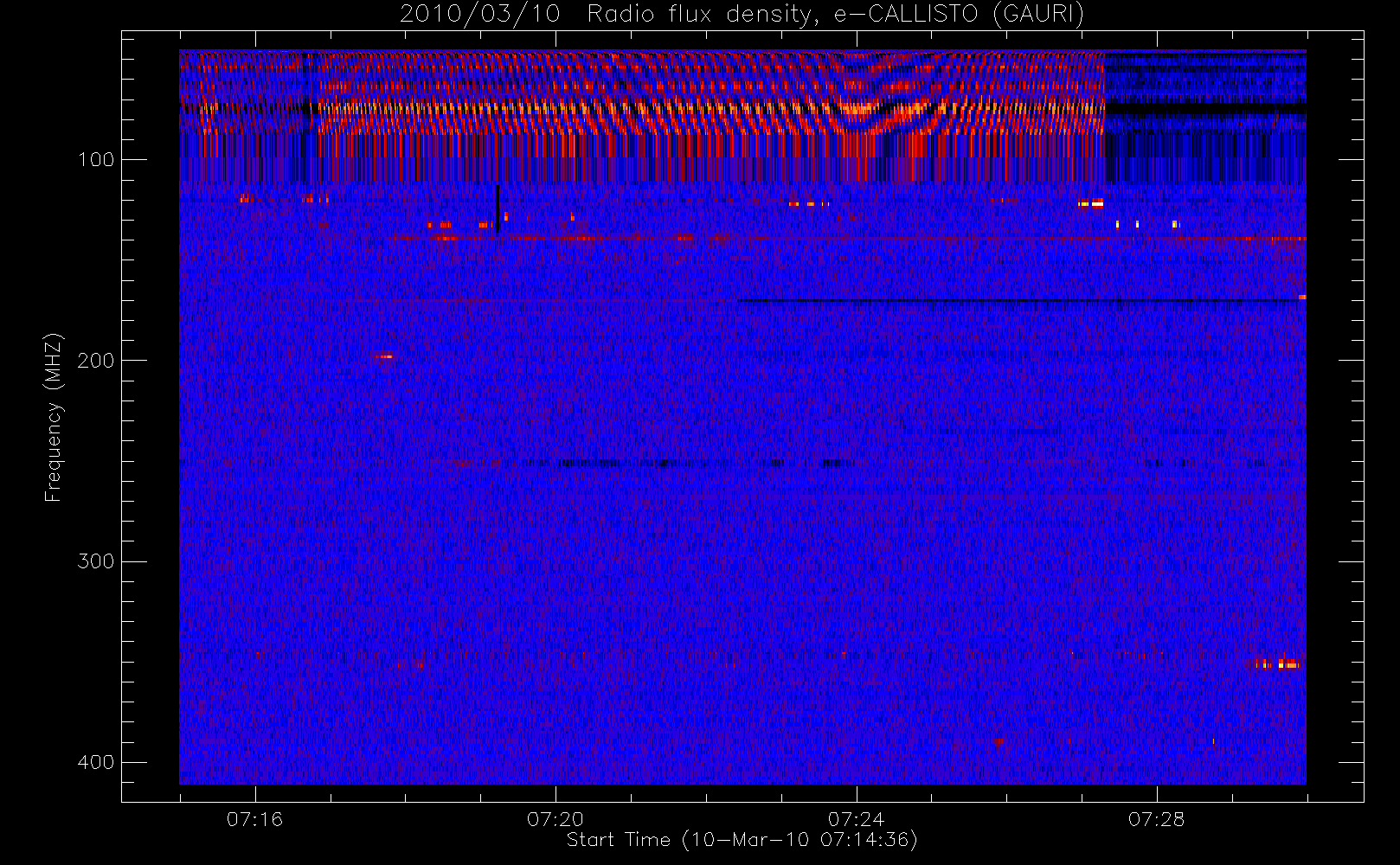Viewport: 1400px width, 865px height.
Task: Click the 'Start Time (10-Mar-10 07:14:36)' label
Action: pos(742,840)
